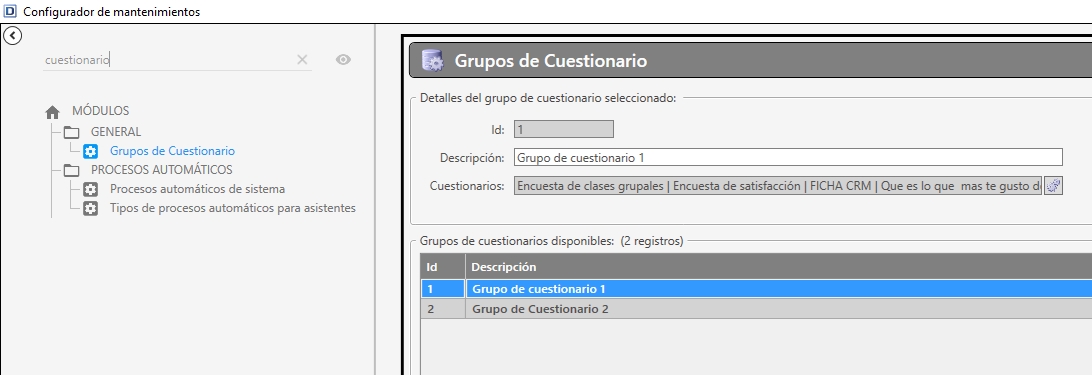Click gear icon for Grupos de Cuestionario
Image resolution: width=1092 pixels, height=375 pixels.
(91, 151)
